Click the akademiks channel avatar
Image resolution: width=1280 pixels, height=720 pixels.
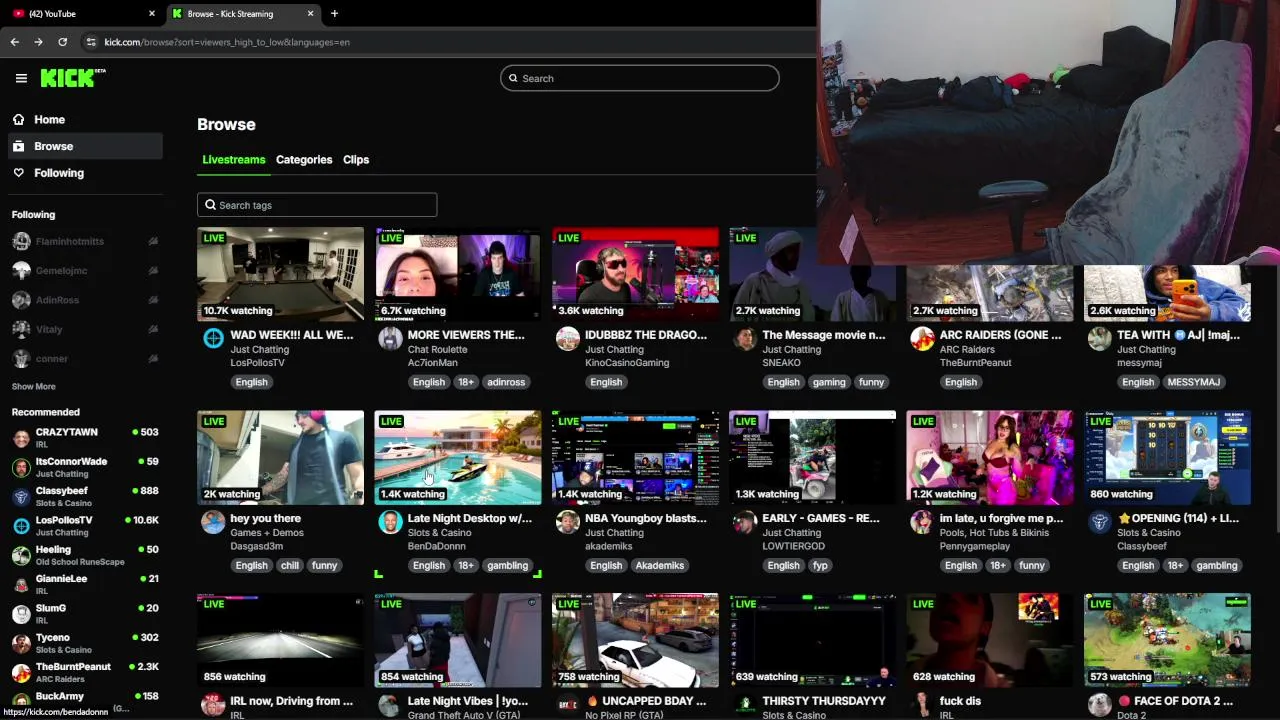tap(568, 522)
